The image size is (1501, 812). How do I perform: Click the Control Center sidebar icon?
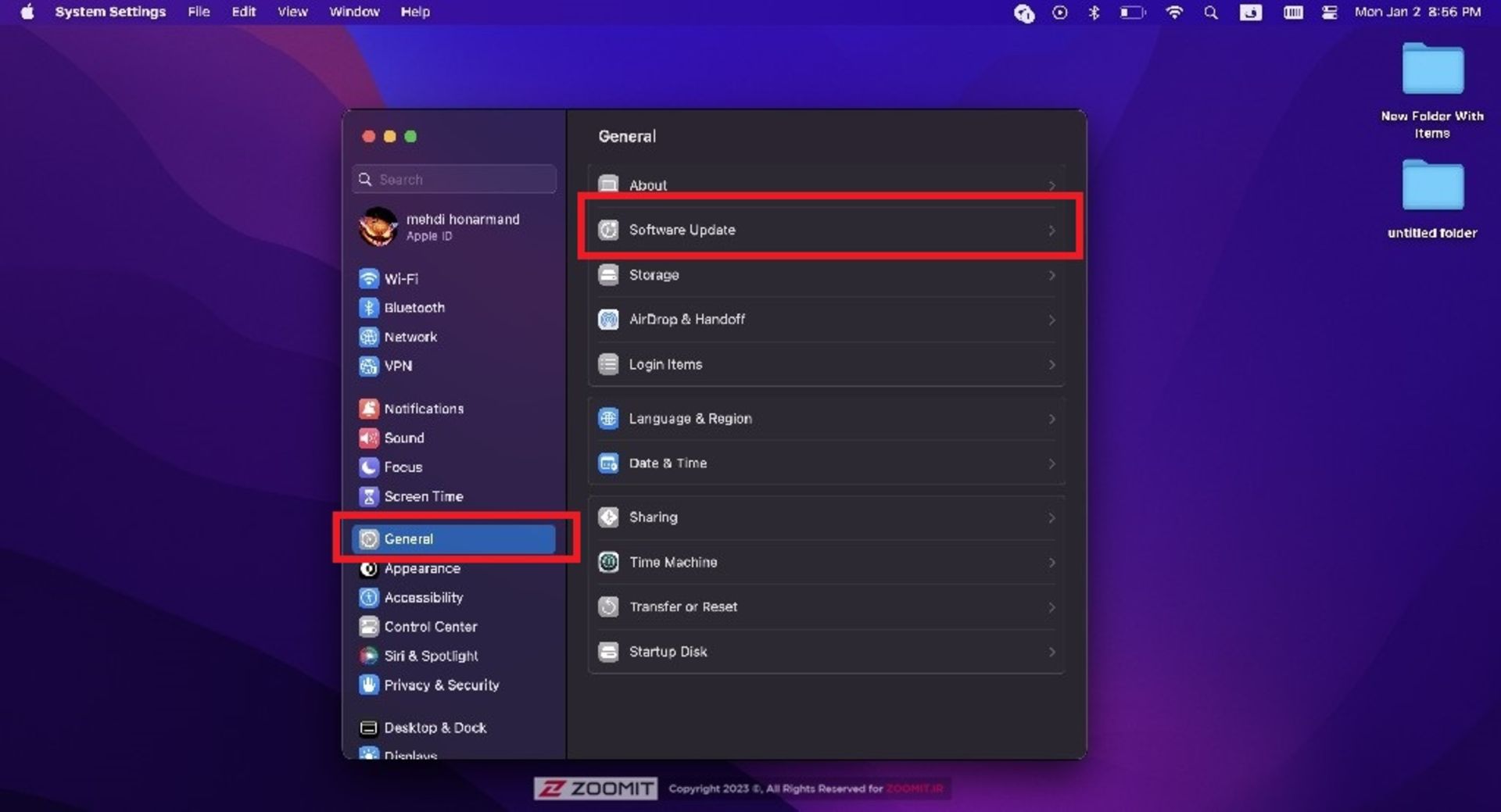(x=368, y=627)
